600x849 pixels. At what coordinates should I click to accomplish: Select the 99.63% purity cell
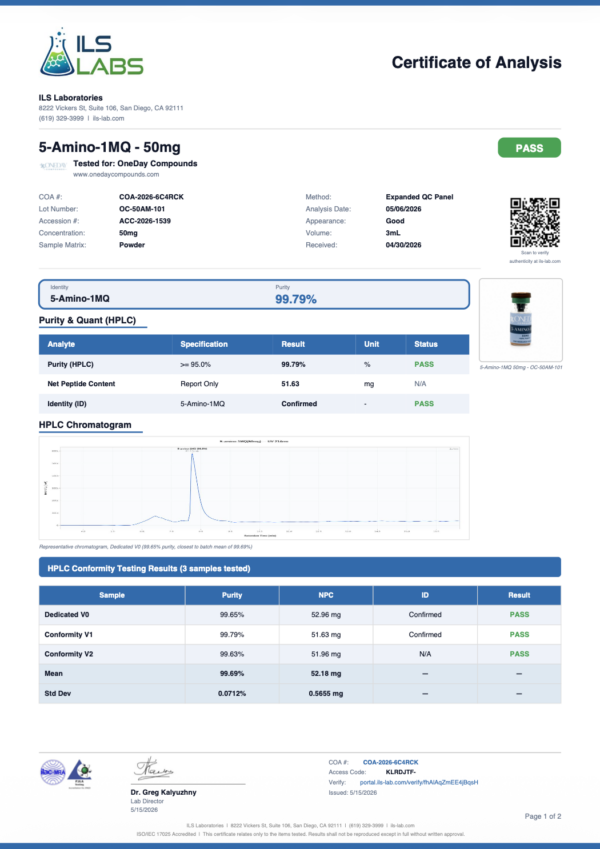(232, 654)
